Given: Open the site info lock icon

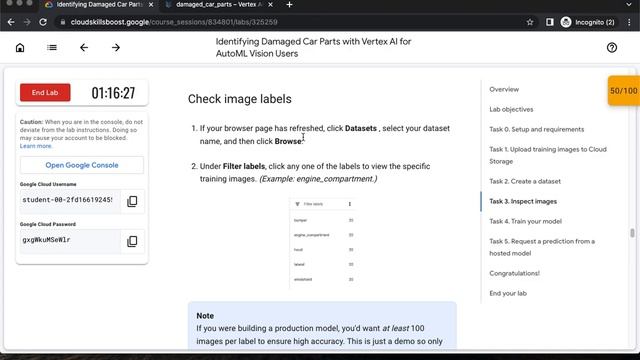Looking at the screenshot, I should coord(62,22).
